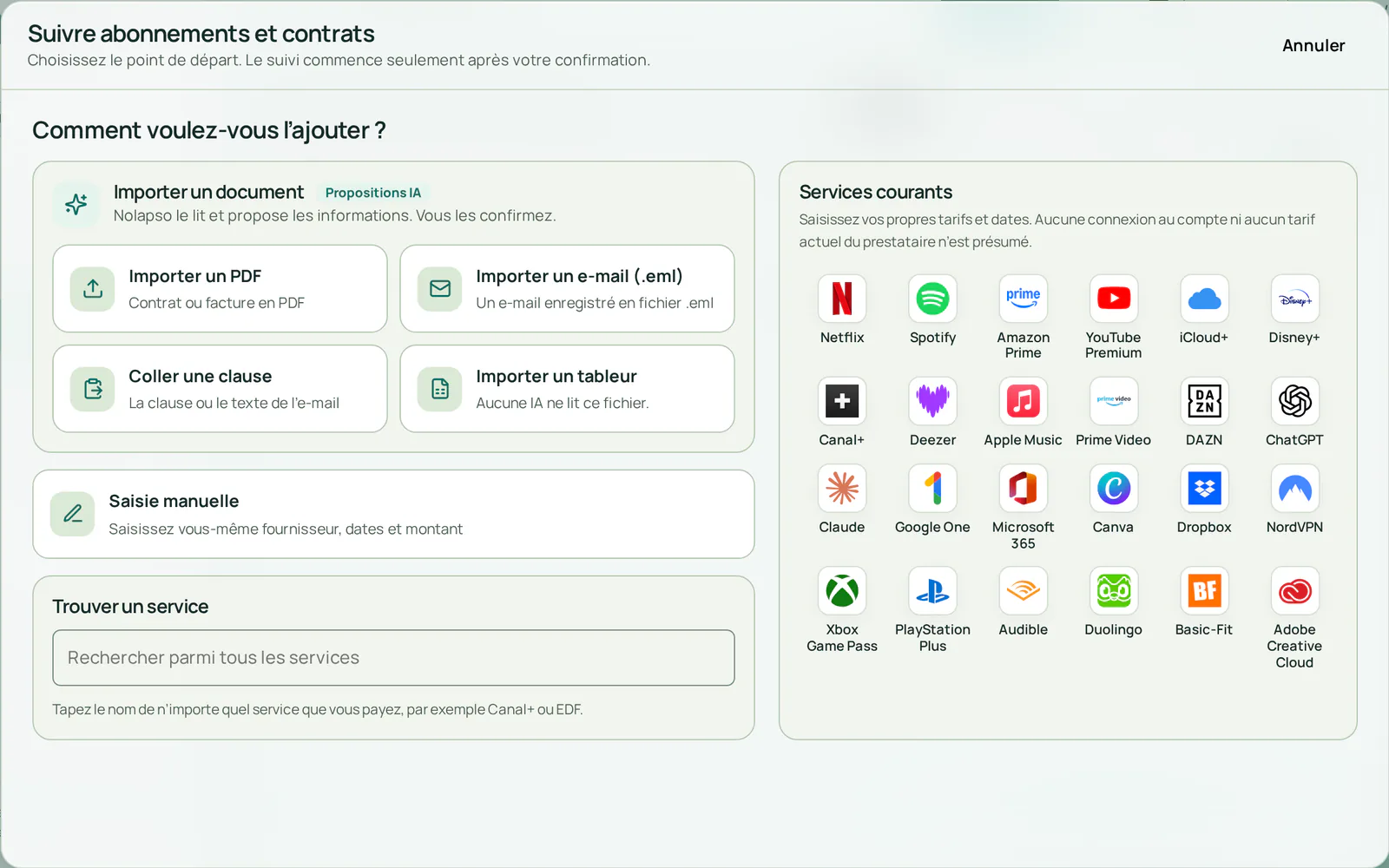Pick the Amazon Prime icon
The height and width of the screenshot is (868, 1389).
(x=1023, y=299)
